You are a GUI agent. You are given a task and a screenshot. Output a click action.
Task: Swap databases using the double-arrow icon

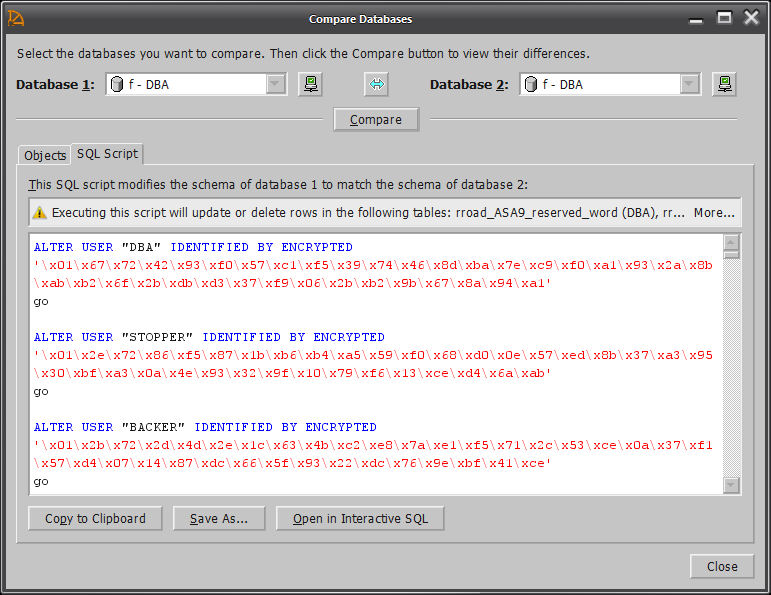point(377,84)
